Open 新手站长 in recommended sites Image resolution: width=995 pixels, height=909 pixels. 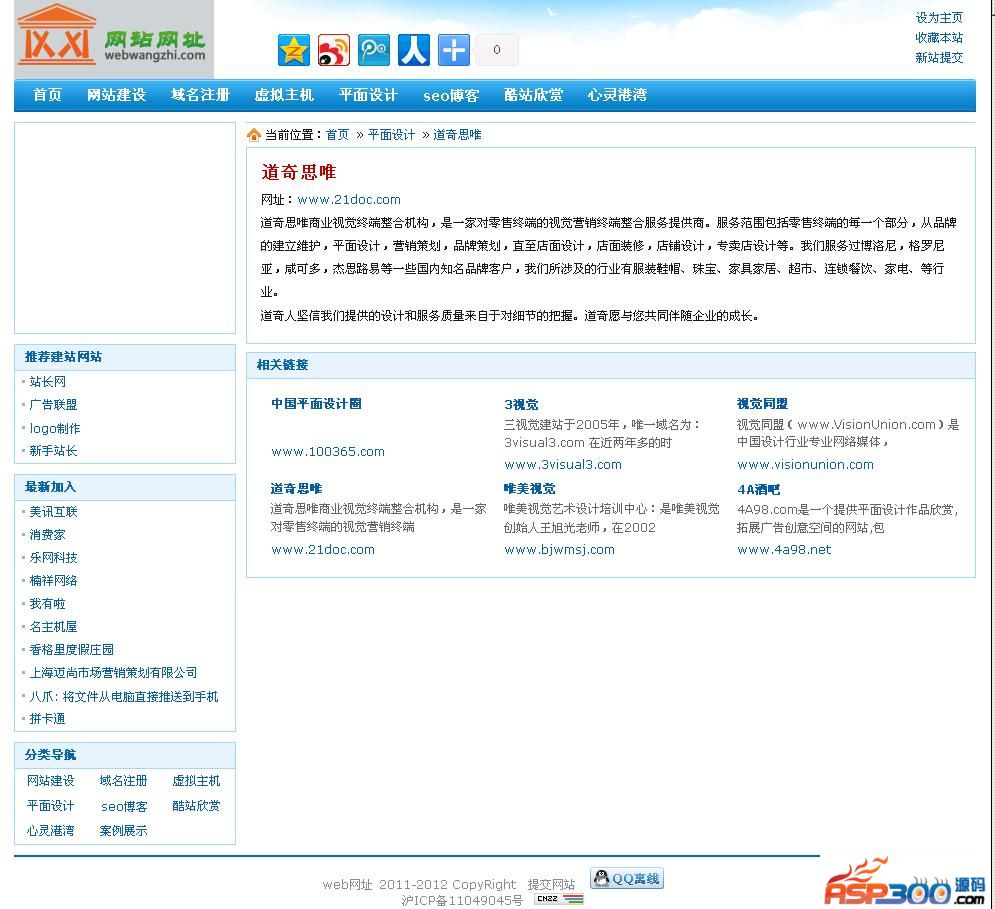tap(53, 451)
